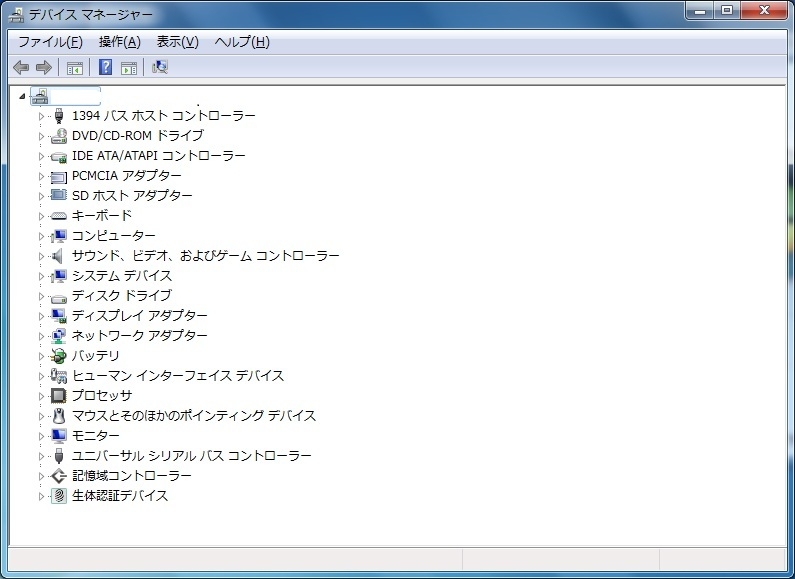This screenshot has height=579, width=795.
Task: Expand the ネットワーク アダプター node
Action: [x=42, y=336]
